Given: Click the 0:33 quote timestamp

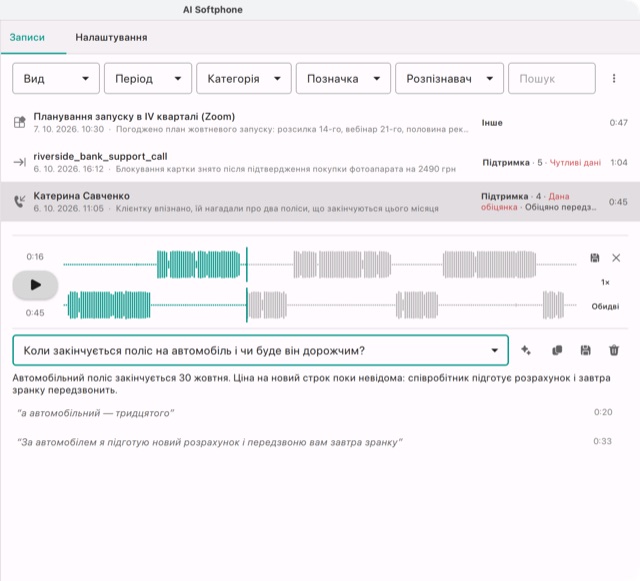Looking at the screenshot, I should 602,441.
